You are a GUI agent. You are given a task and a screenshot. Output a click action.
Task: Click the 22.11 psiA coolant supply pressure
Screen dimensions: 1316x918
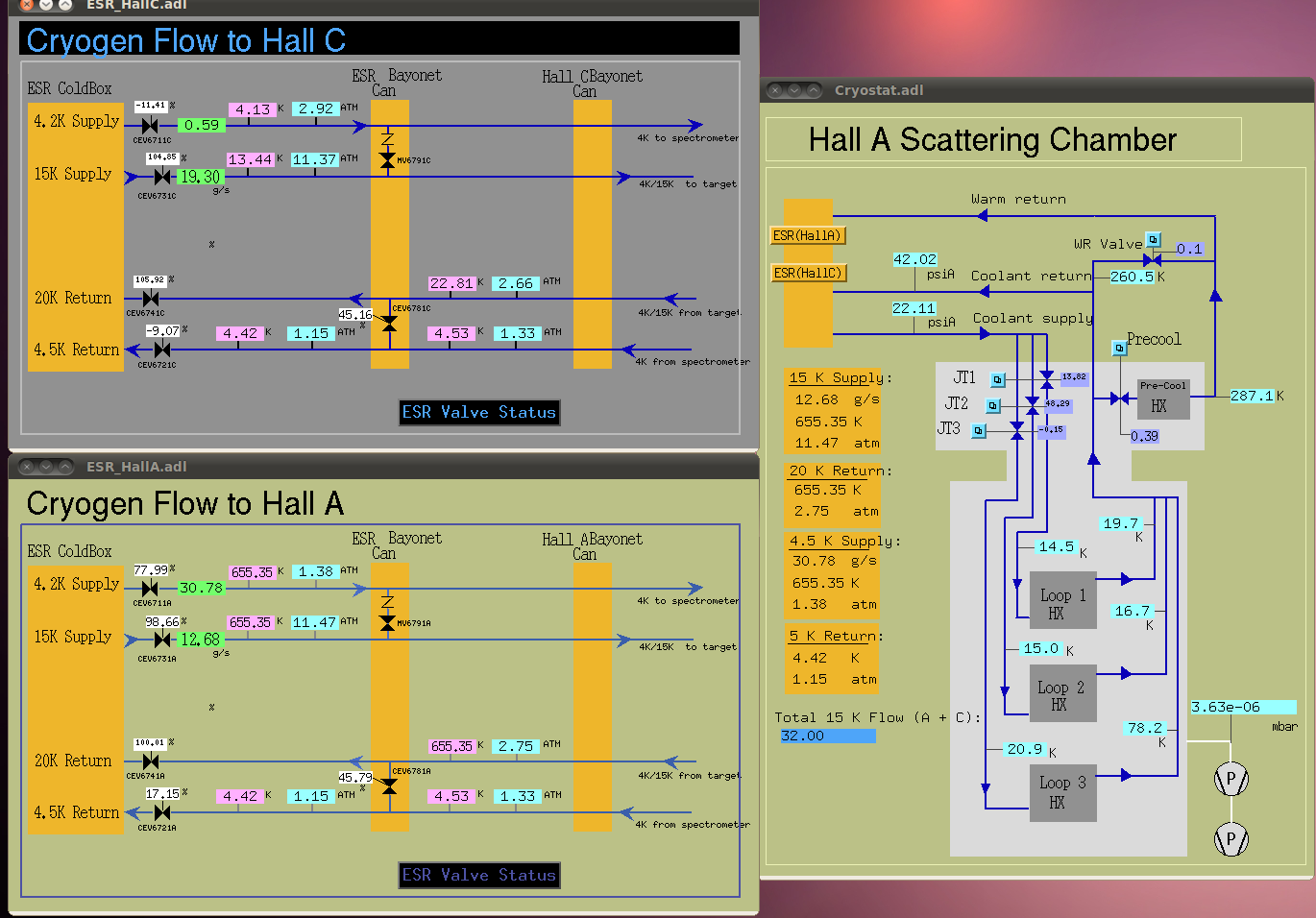pos(914,308)
